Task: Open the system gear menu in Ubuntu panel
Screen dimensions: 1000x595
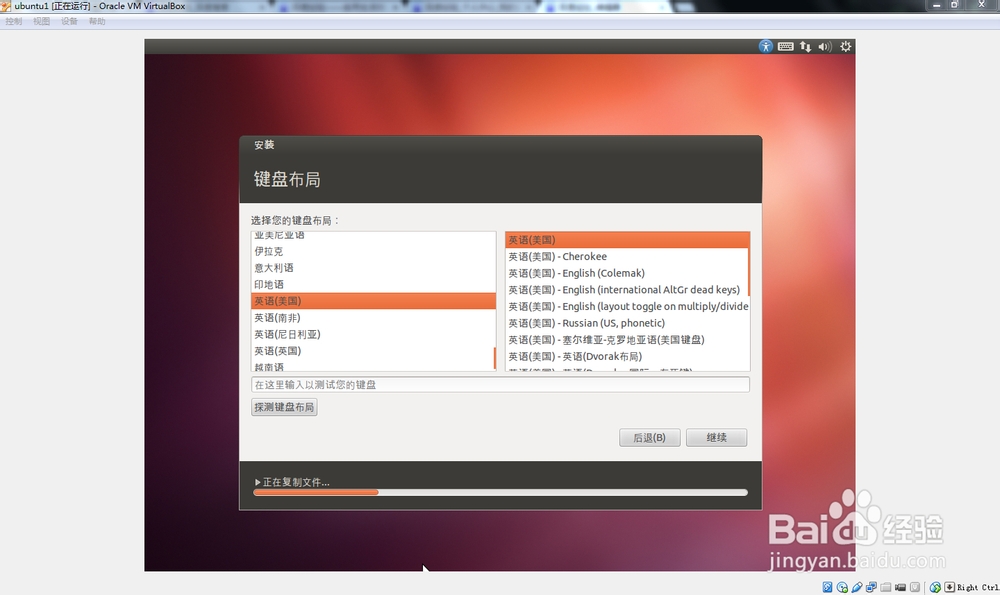Action: coord(846,46)
